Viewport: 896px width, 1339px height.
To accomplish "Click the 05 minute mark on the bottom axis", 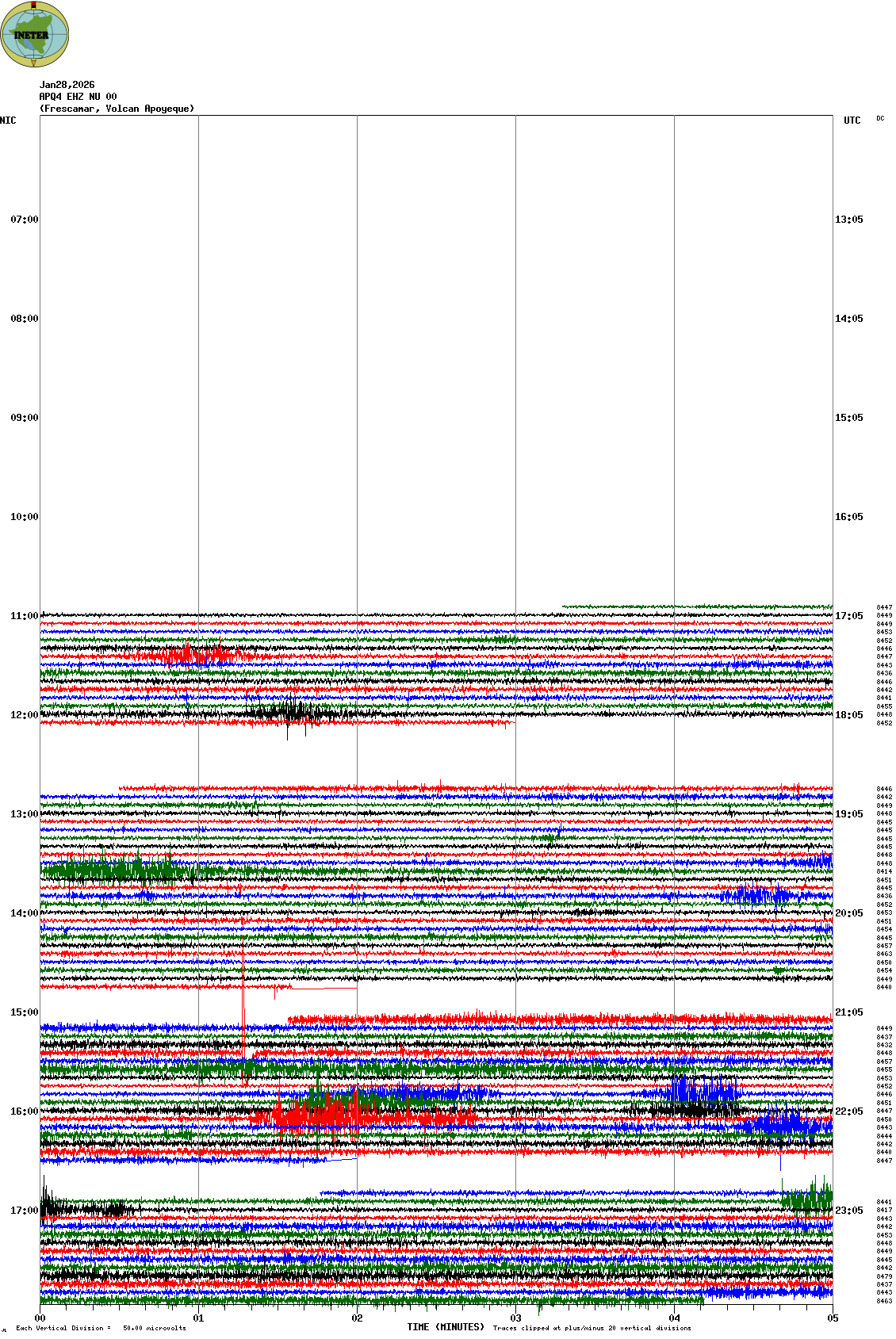I will 832,1318.
